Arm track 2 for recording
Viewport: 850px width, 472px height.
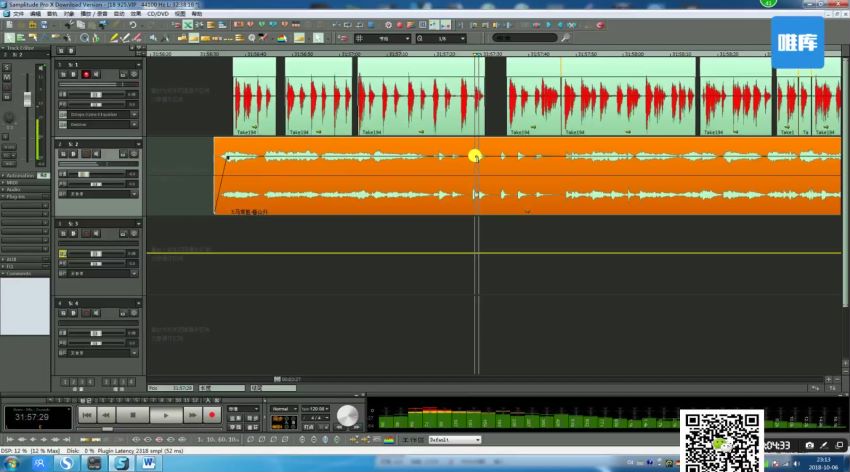[86, 154]
